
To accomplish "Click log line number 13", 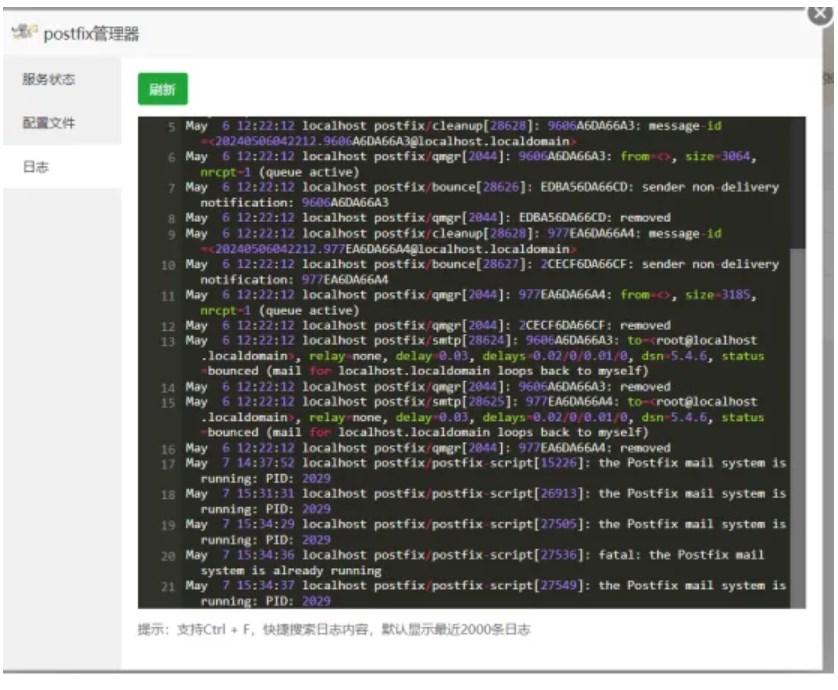I will pyautogui.click(x=168, y=342).
